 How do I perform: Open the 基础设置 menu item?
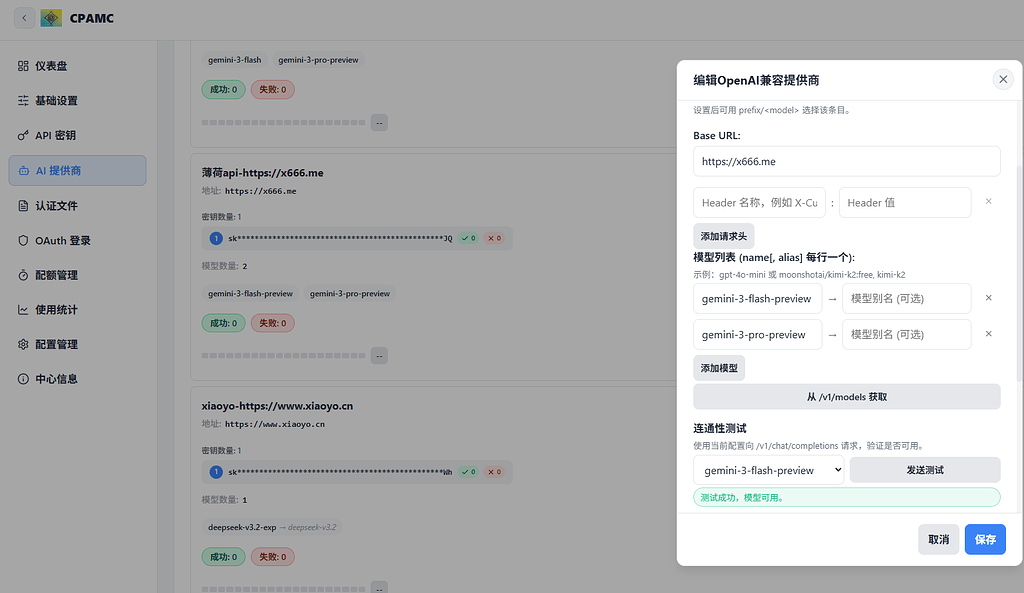78,101
